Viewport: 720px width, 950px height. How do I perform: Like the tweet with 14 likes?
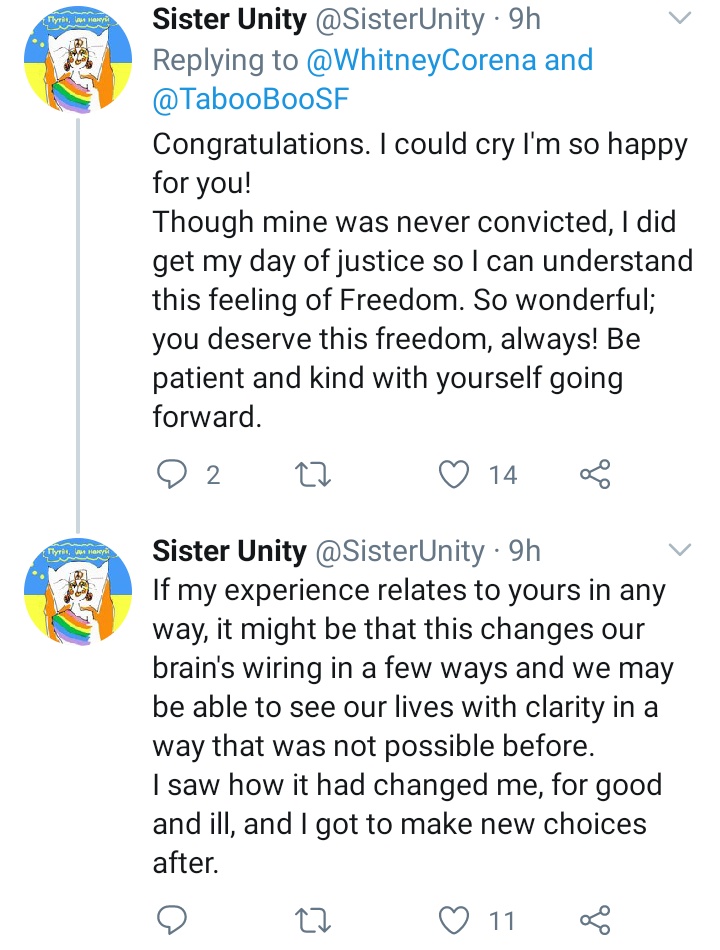pos(456,474)
